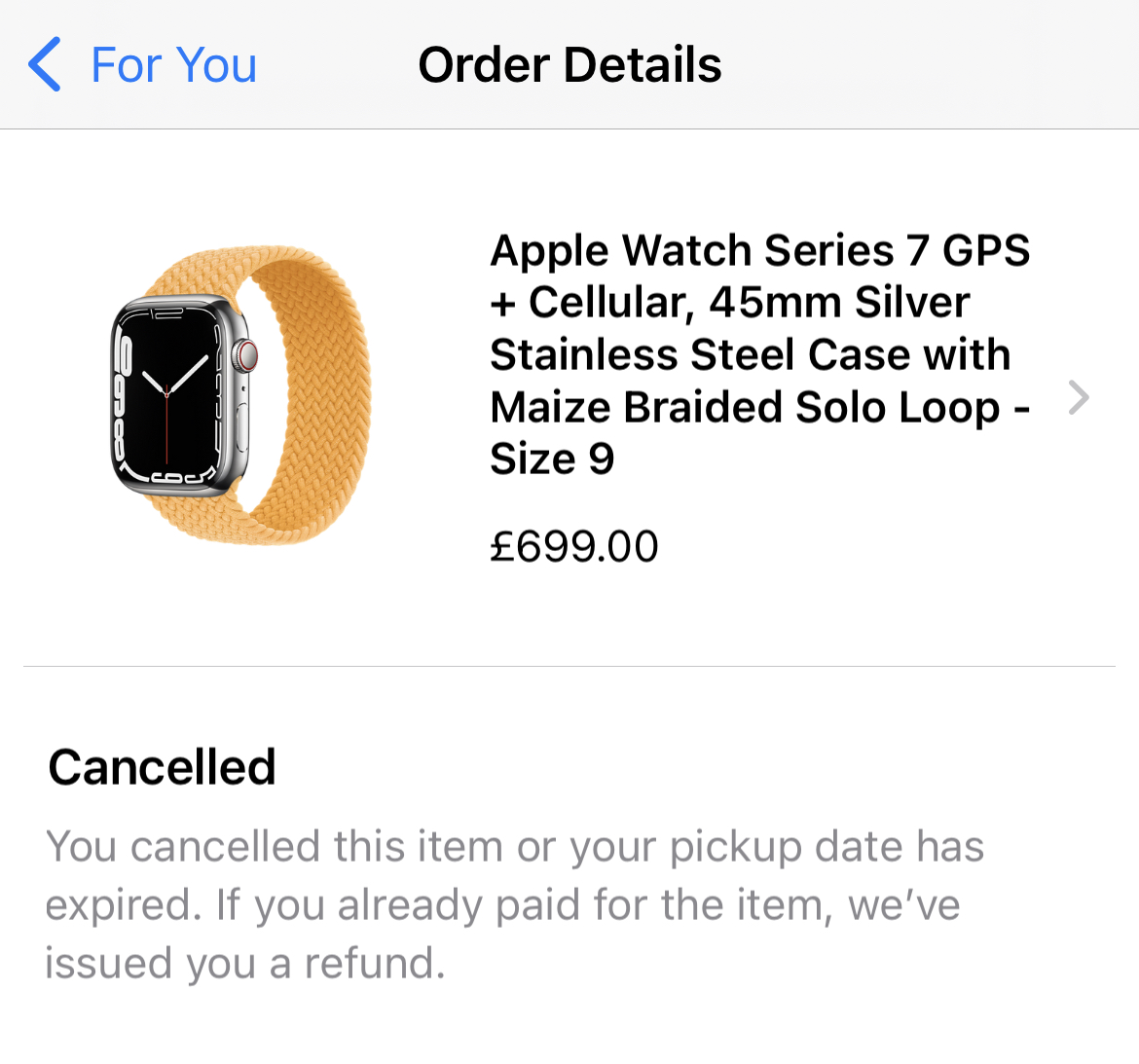Tap the cancellation refund explanation text
Viewport: 1139px width, 1064px height.
click(514, 905)
